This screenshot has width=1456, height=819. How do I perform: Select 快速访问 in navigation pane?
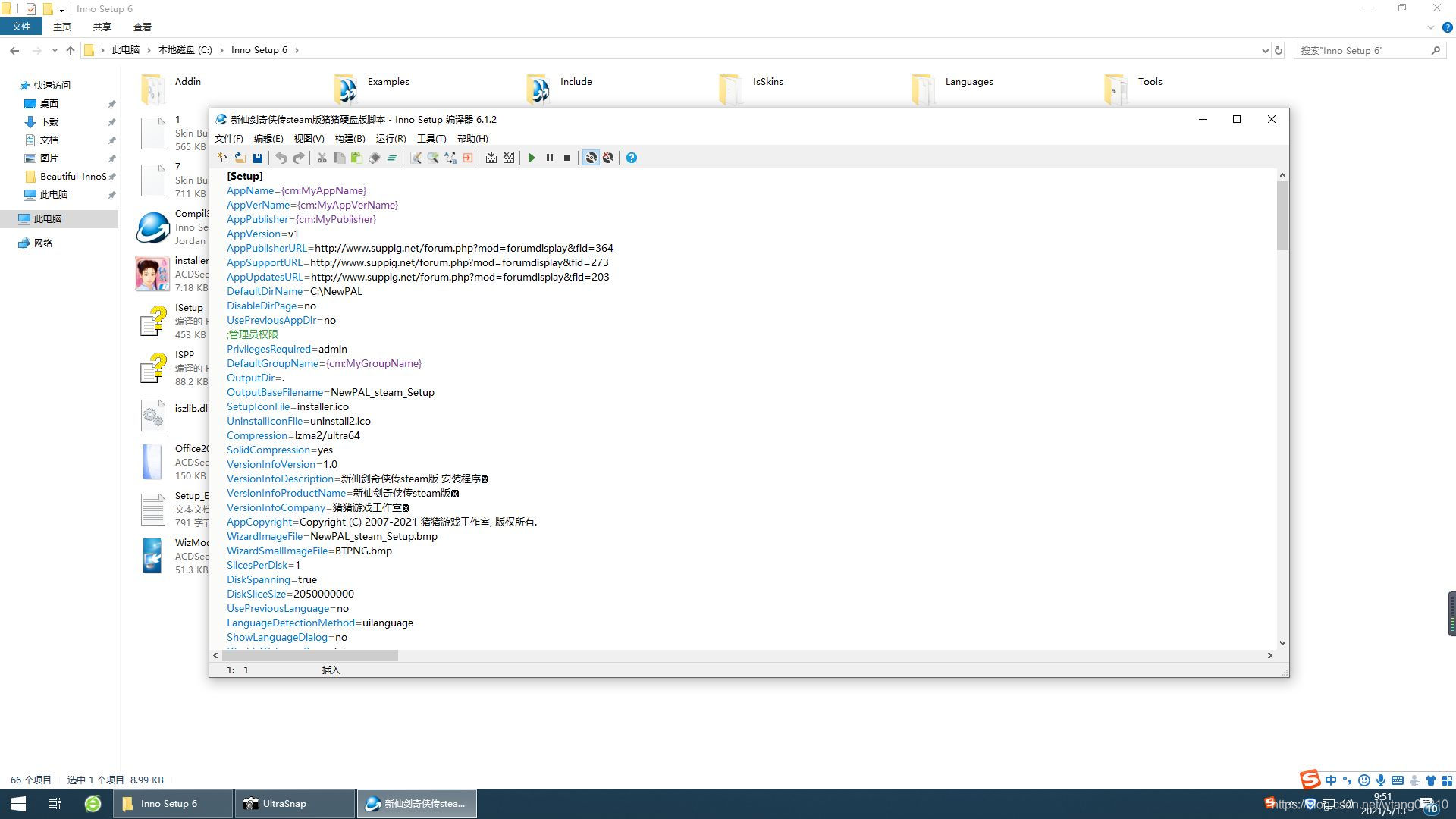(x=52, y=85)
